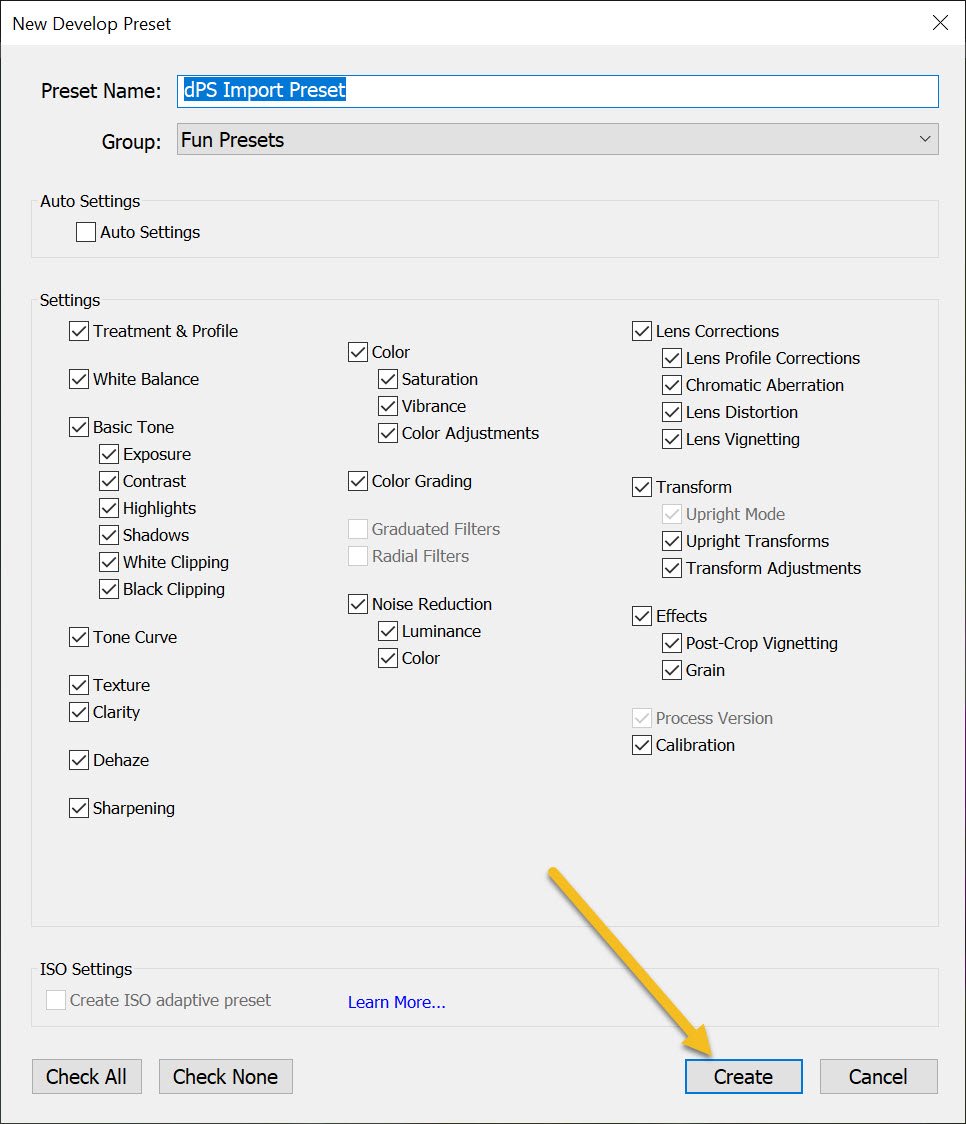
Task: Uncheck Vibrance under Color
Action: [x=388, y=406]
